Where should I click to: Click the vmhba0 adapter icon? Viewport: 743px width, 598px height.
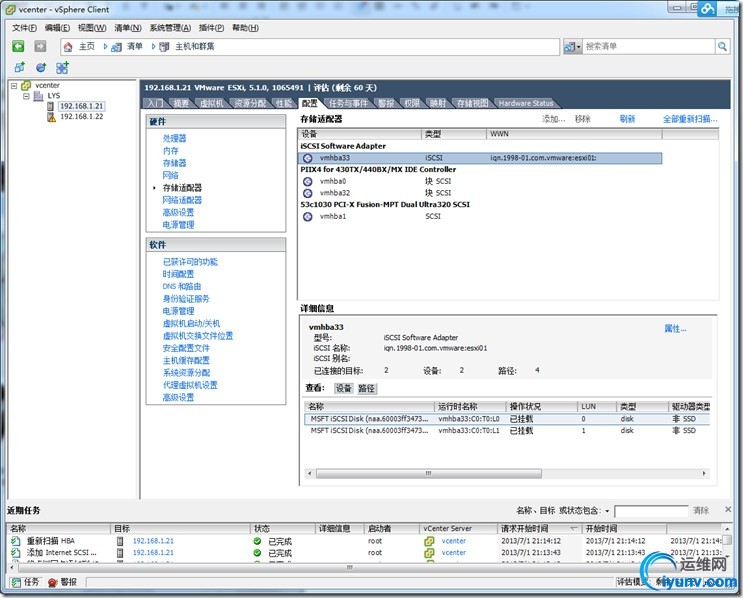point(308,181)
